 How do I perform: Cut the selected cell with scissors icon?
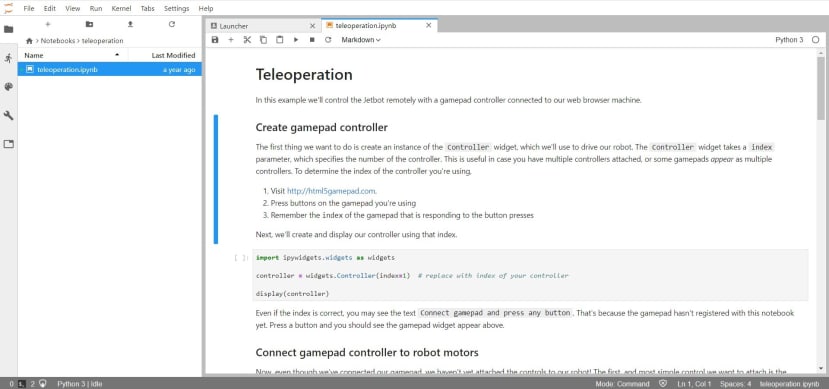pos(247,40)
